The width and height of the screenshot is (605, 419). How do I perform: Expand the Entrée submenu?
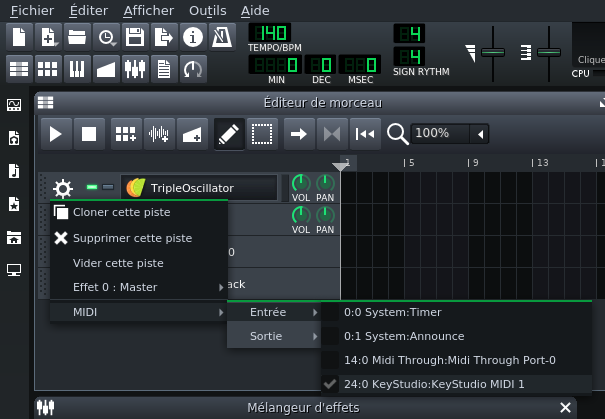pyautogui.click(x=274, y=312)
